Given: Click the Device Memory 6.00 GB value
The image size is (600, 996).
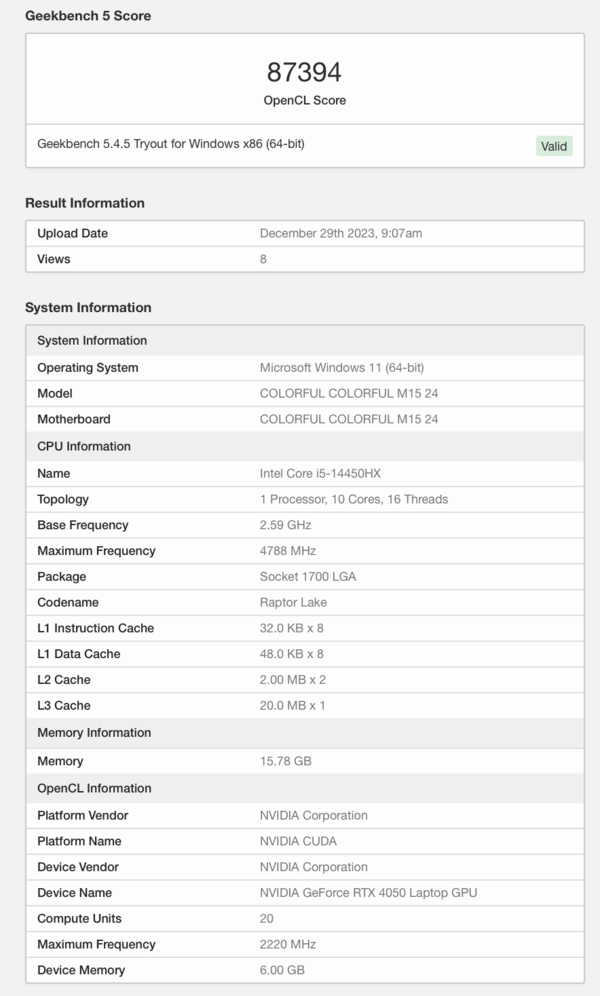Looking at the screenshot, I should point(282,970).
